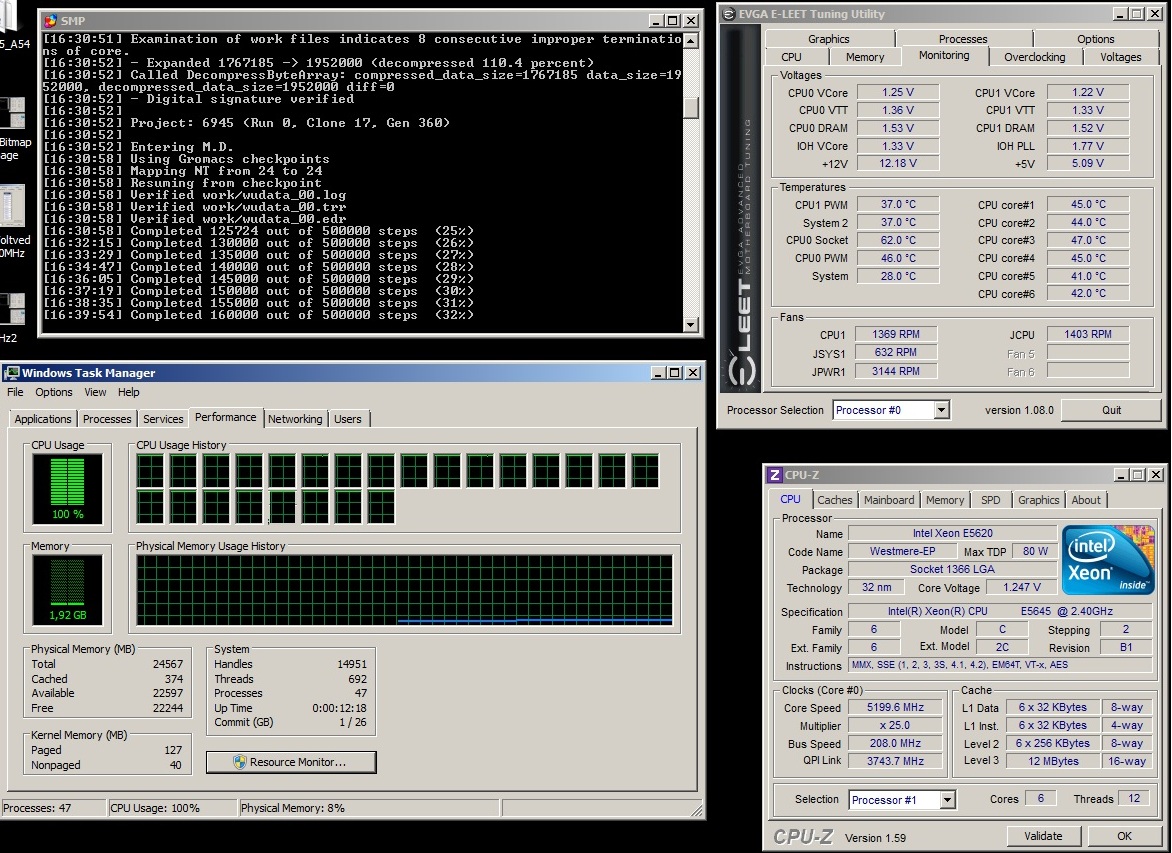The height and width of the screenshot is (853, 1172).
Task: Click the E-LEET vertical logo banner
Action: pyautogui.click(x=741, y=209)
